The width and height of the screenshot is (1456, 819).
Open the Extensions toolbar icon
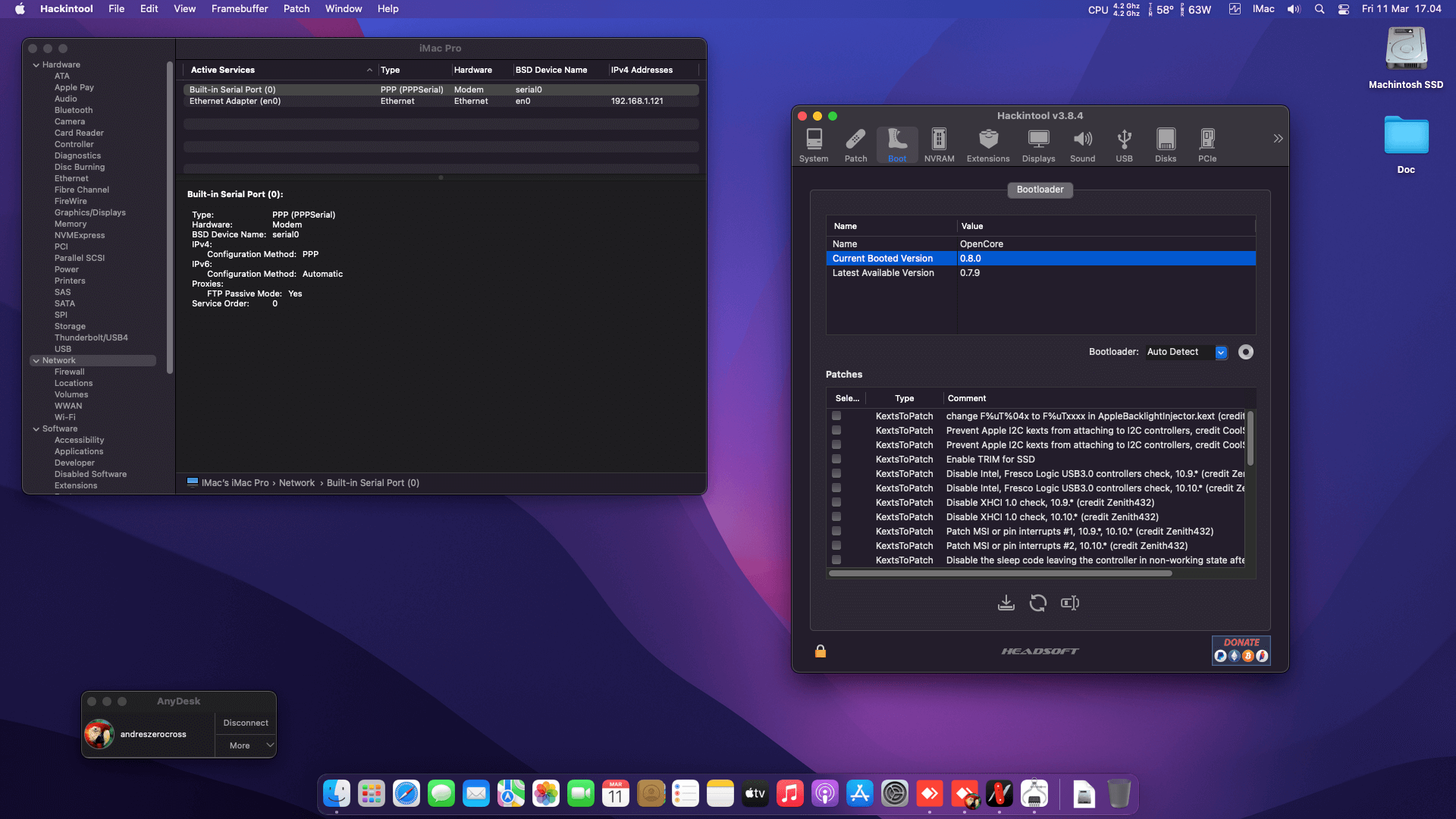(x=988, y=145)
